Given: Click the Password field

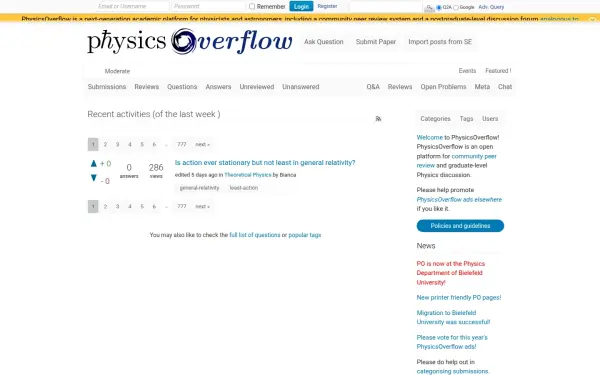Looking at the screenshot, I should pyautogui.click(x=208, y=7).
